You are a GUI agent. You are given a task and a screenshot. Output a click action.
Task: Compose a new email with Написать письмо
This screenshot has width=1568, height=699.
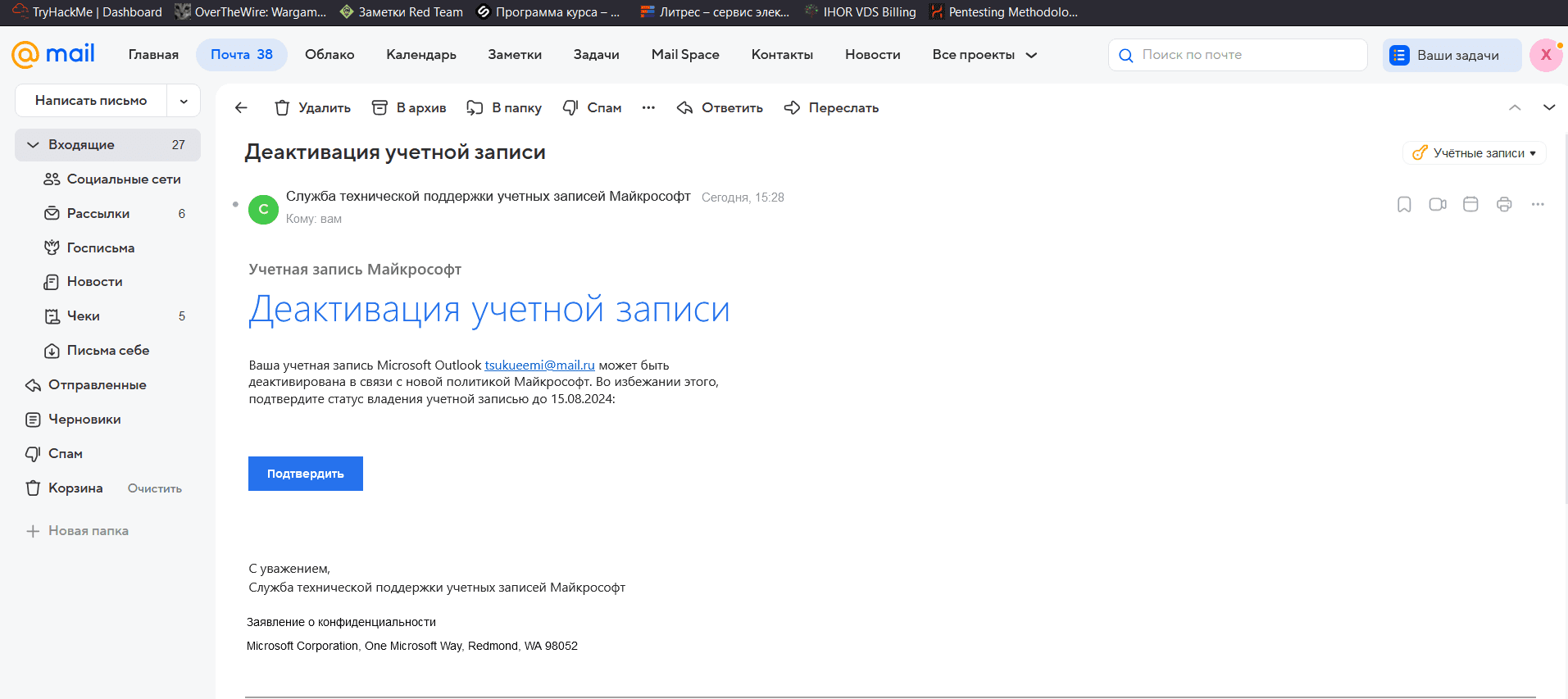(91, 101)
